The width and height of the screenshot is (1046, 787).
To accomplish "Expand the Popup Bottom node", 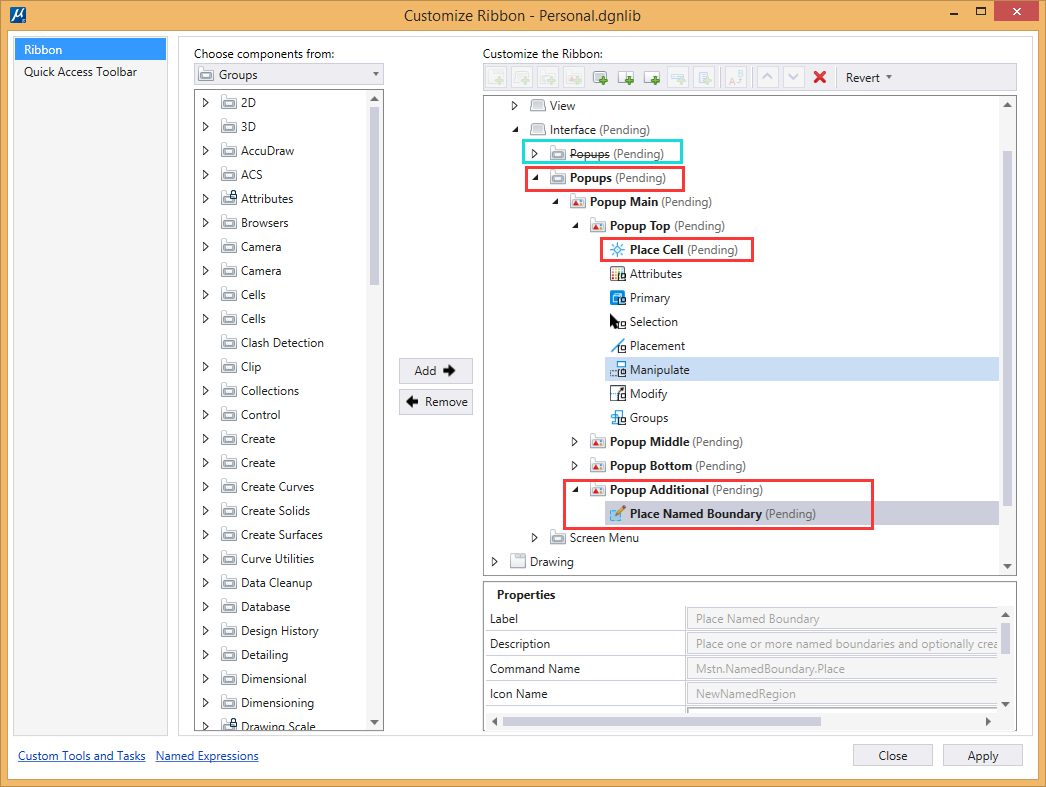I will (574, 466).
